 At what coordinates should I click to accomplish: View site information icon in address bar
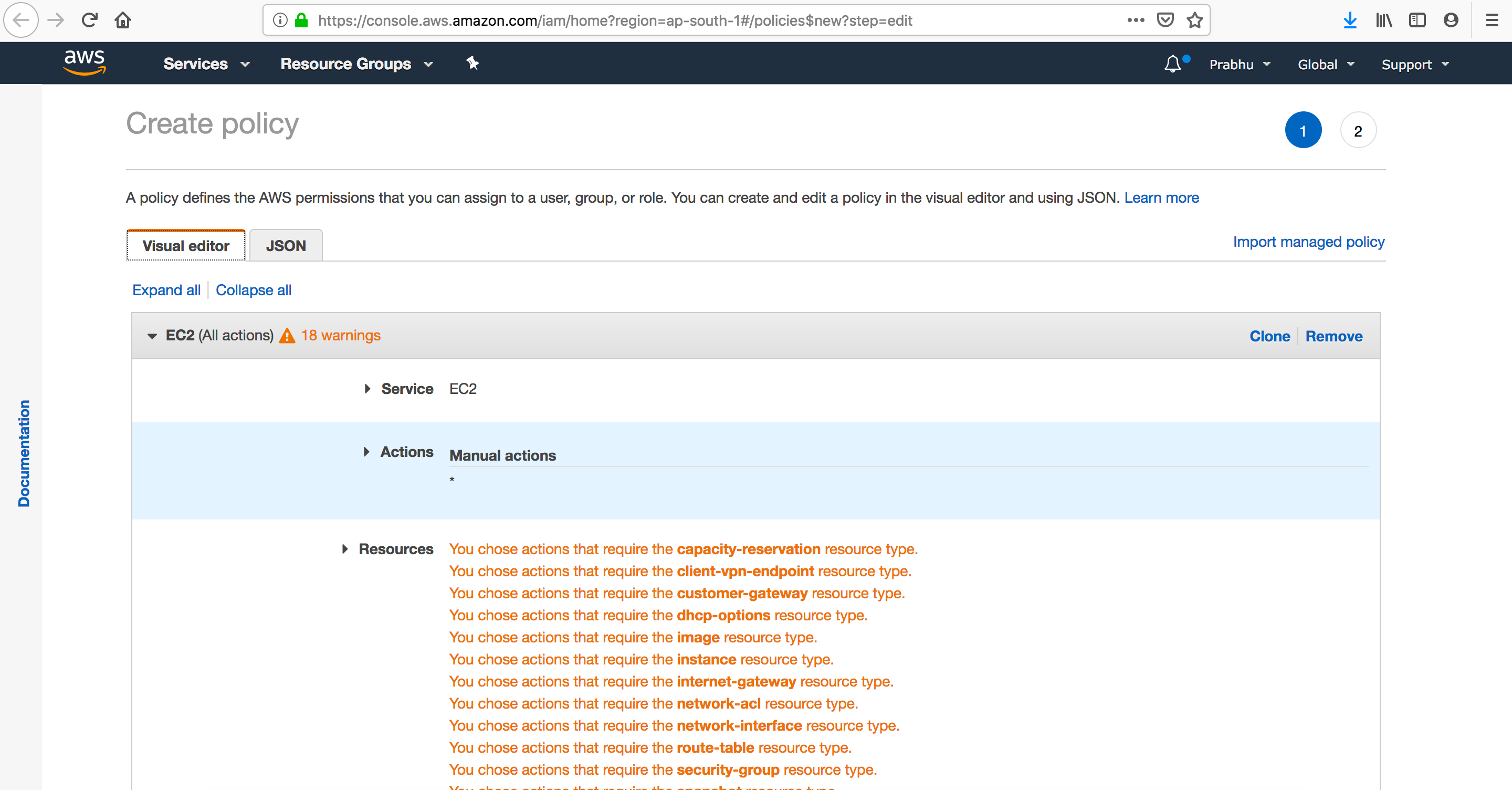tap(280, 20)
